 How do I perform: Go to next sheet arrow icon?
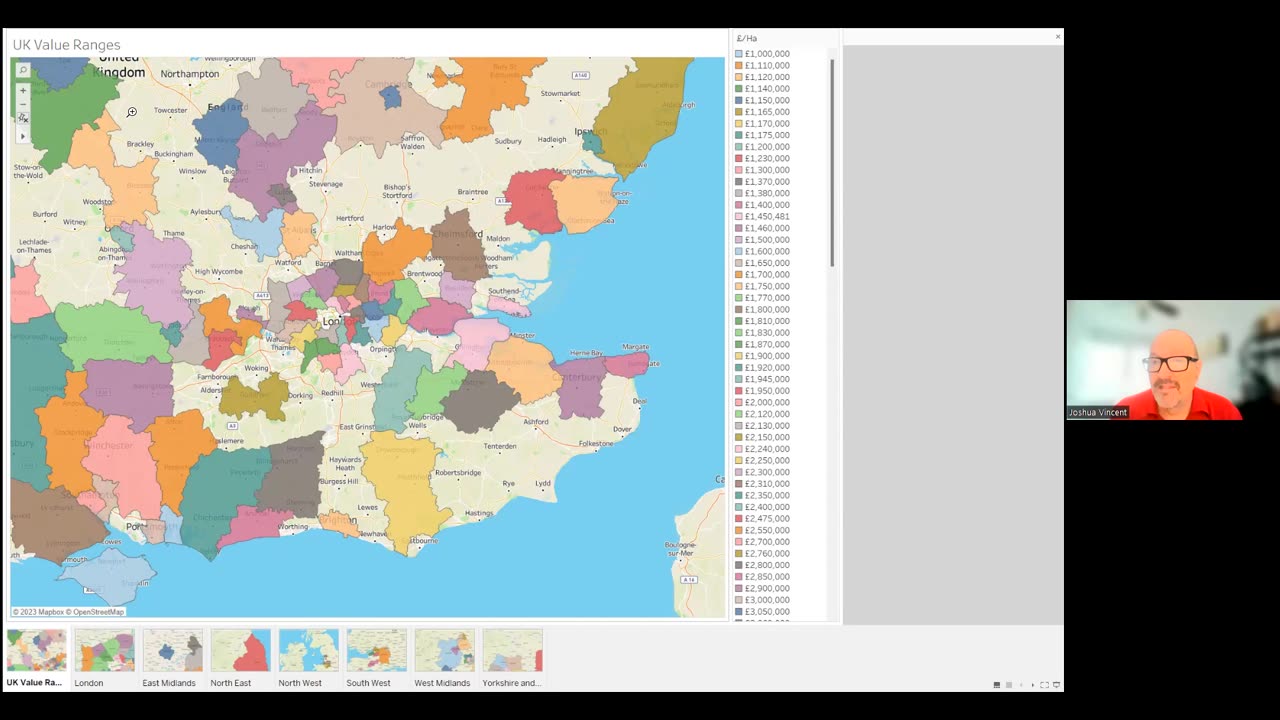tap(1033, 685)
